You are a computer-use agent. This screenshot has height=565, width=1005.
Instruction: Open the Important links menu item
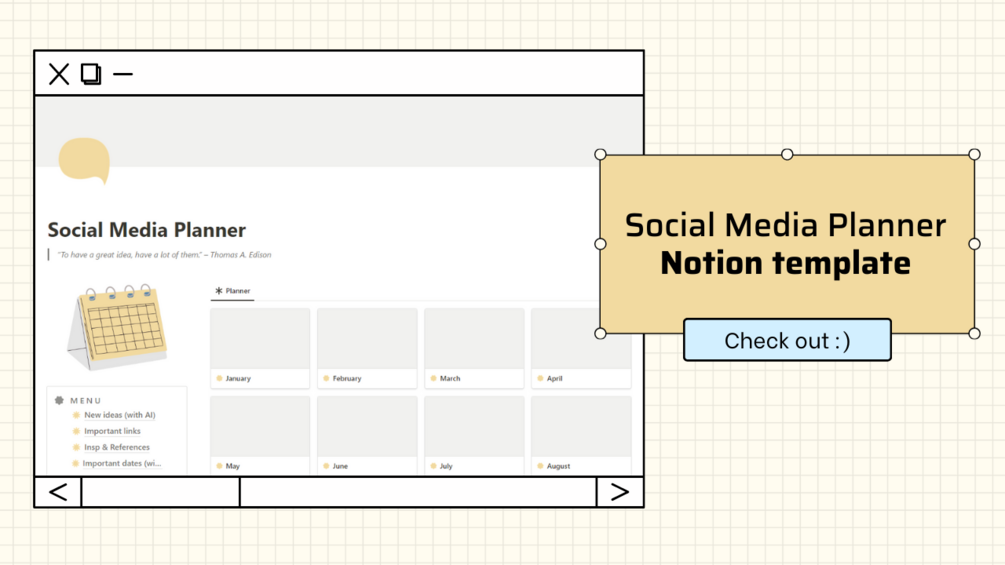pos(112,431)
